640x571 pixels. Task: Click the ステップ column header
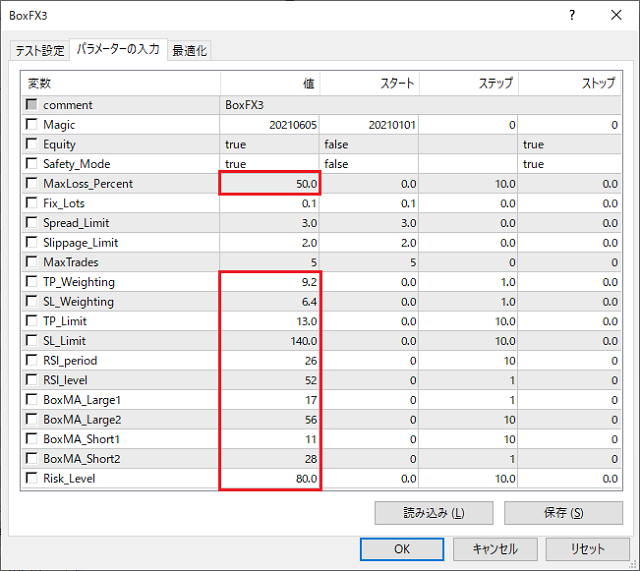point(469,83)
